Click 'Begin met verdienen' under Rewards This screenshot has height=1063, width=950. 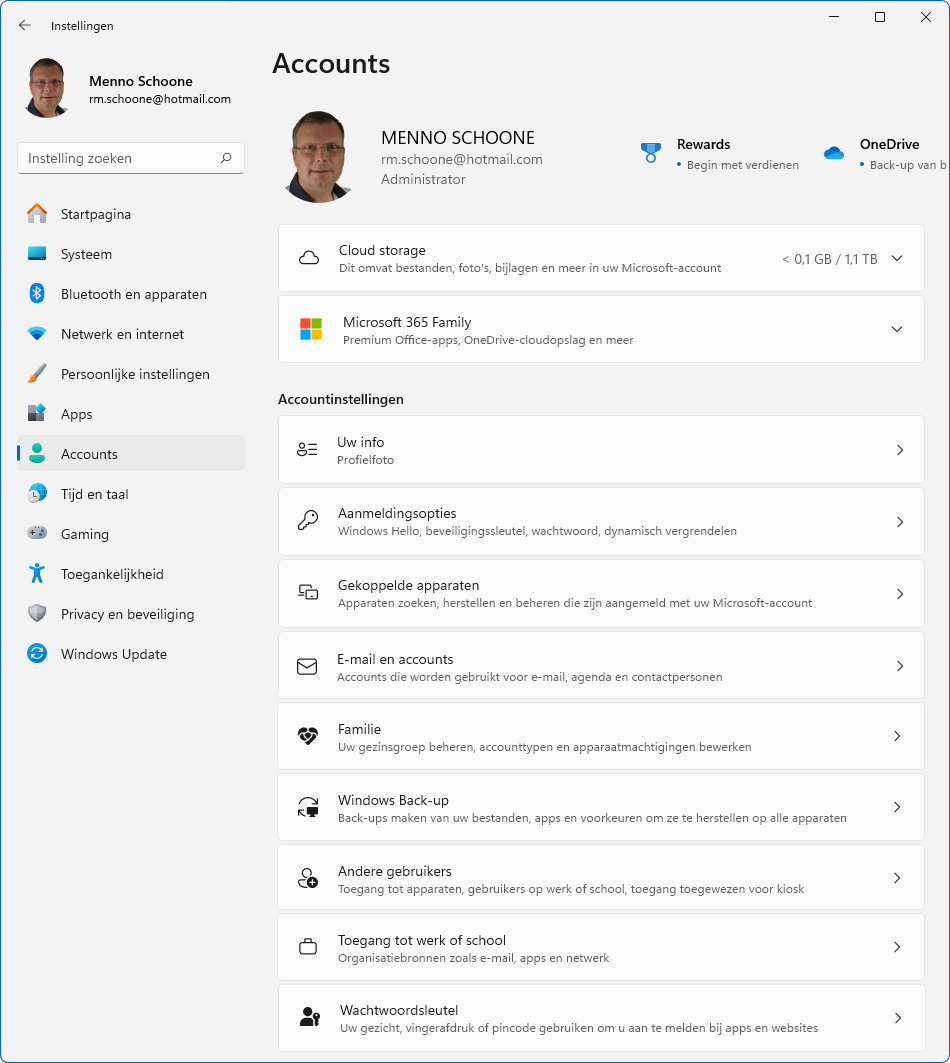(743, 165)
